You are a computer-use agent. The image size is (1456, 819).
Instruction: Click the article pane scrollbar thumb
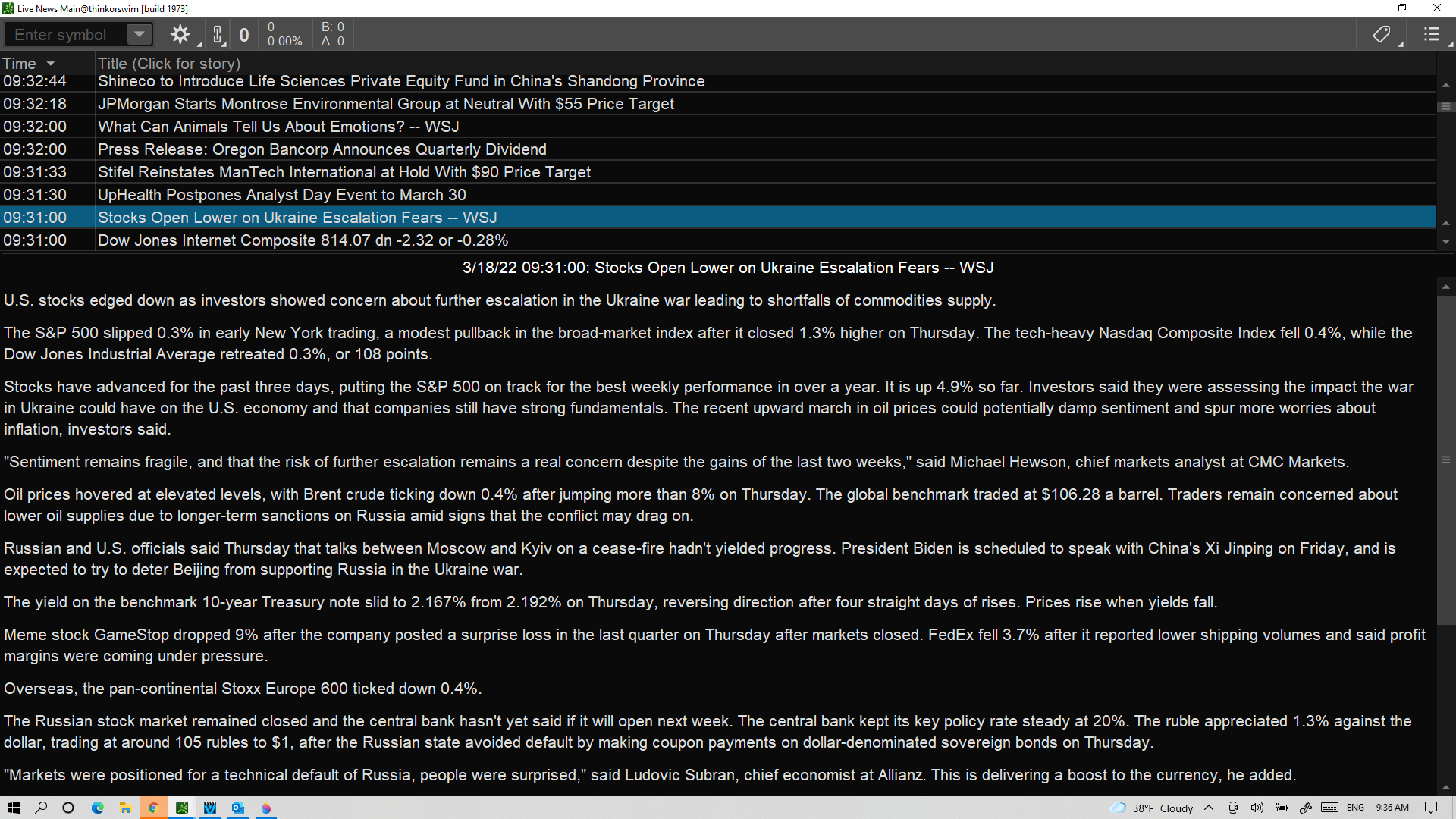pyautogui.click(x=1446, y=460)
